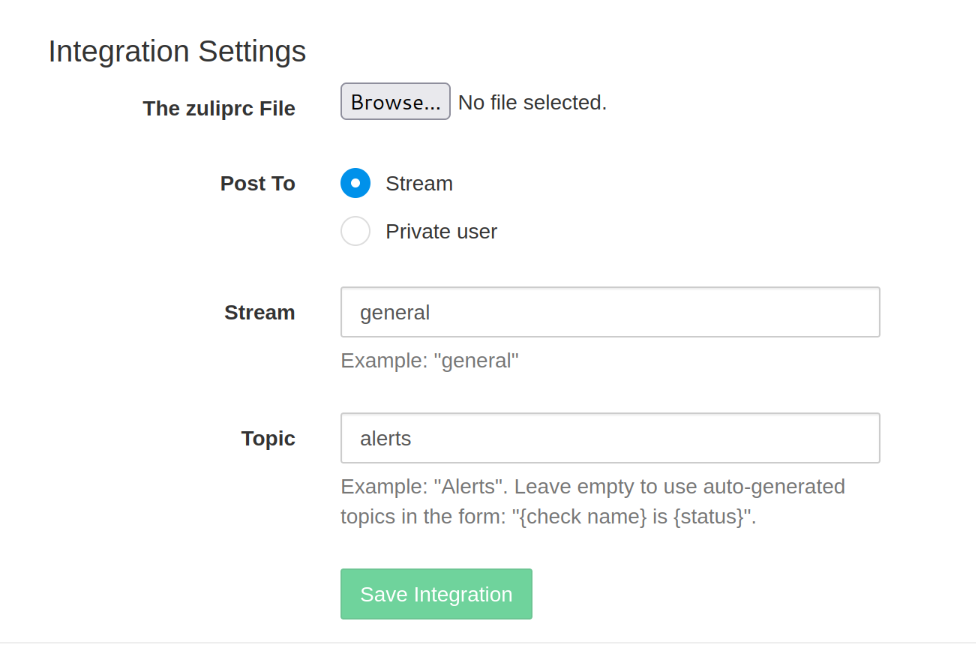Click the "The zuliprc File" label

click(x=219, y=108)
